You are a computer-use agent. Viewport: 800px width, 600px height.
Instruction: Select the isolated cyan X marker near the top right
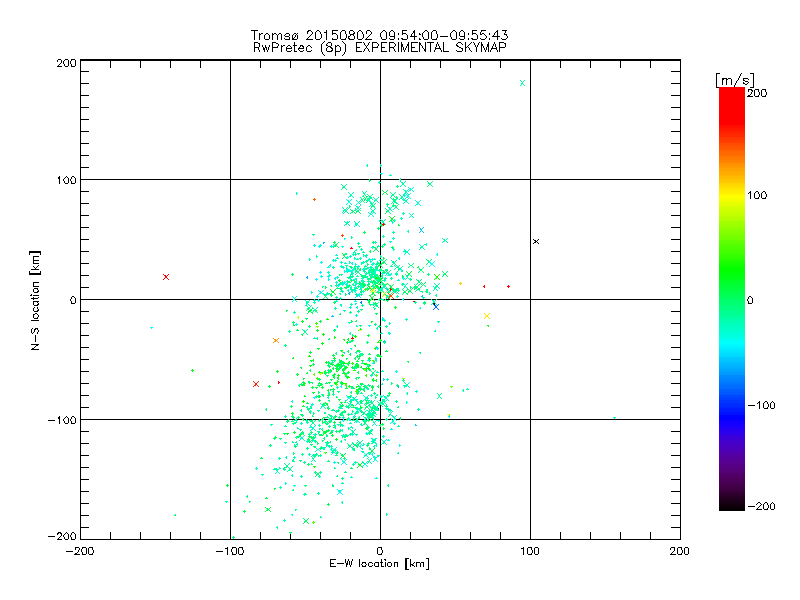click(522, 83)
